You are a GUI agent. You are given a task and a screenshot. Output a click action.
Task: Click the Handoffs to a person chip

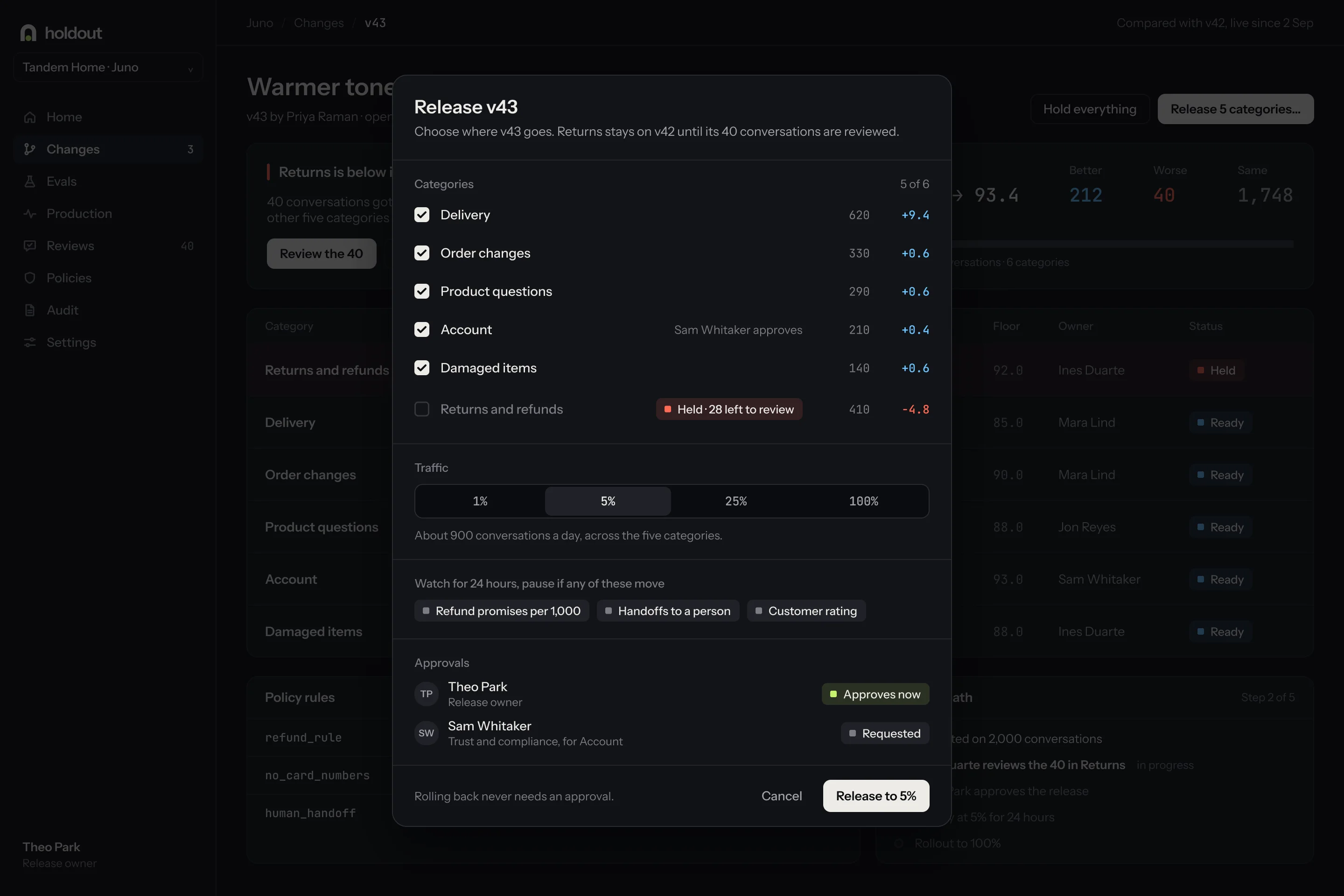click(668, 611)
